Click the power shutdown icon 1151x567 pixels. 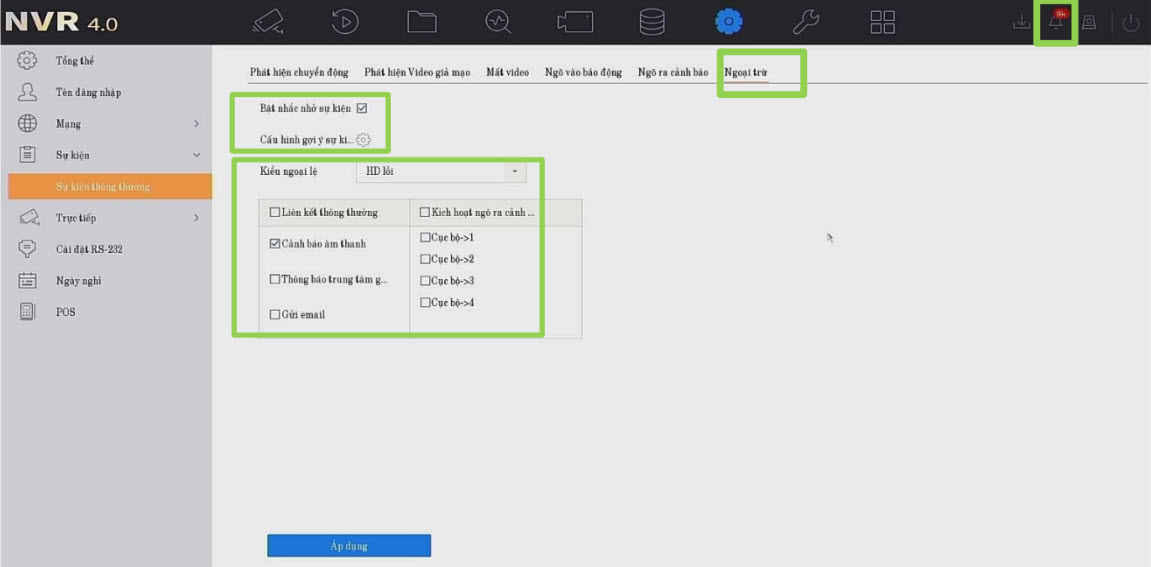coord(1131,23)
